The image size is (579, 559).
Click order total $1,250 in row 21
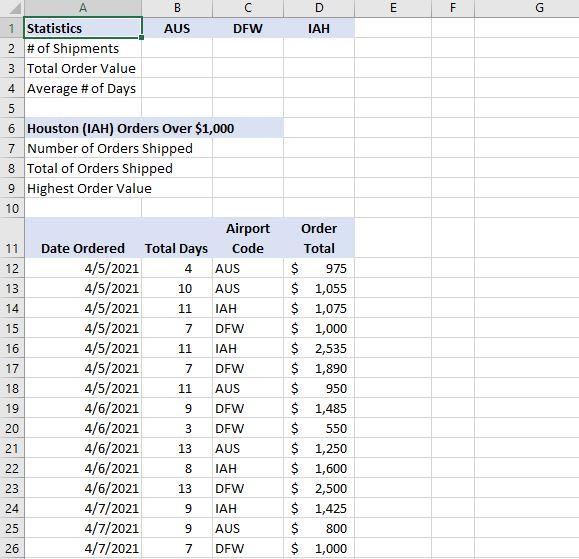pyautogui.click(x=319, y=448)
